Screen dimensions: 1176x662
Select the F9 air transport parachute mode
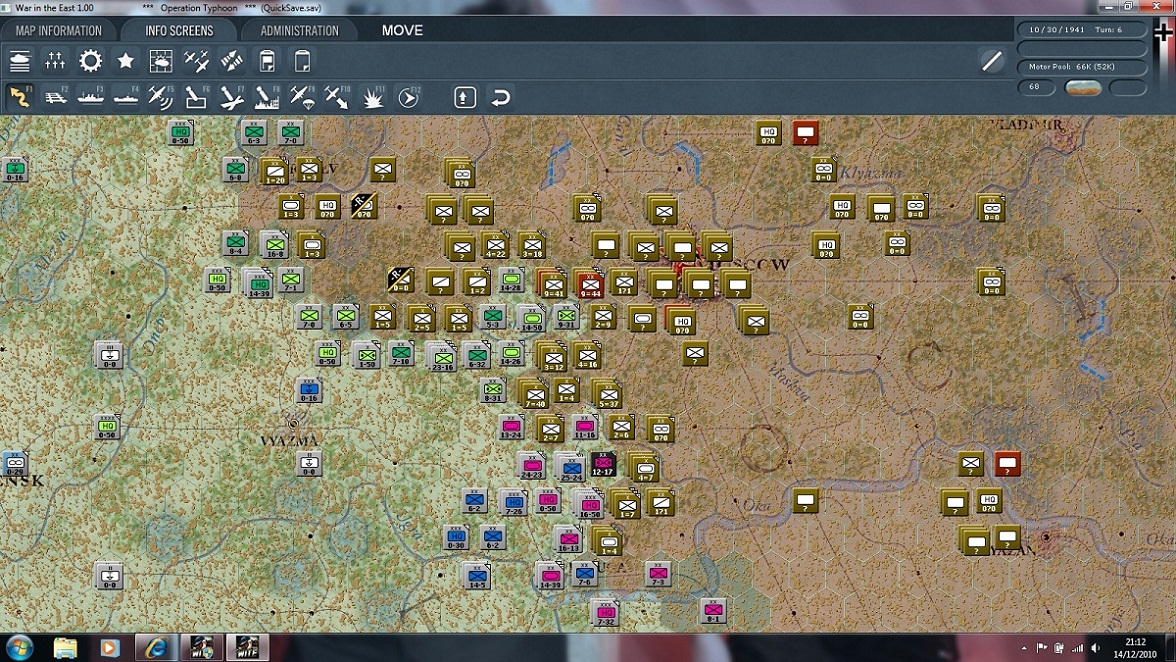[x=302, y=97]
